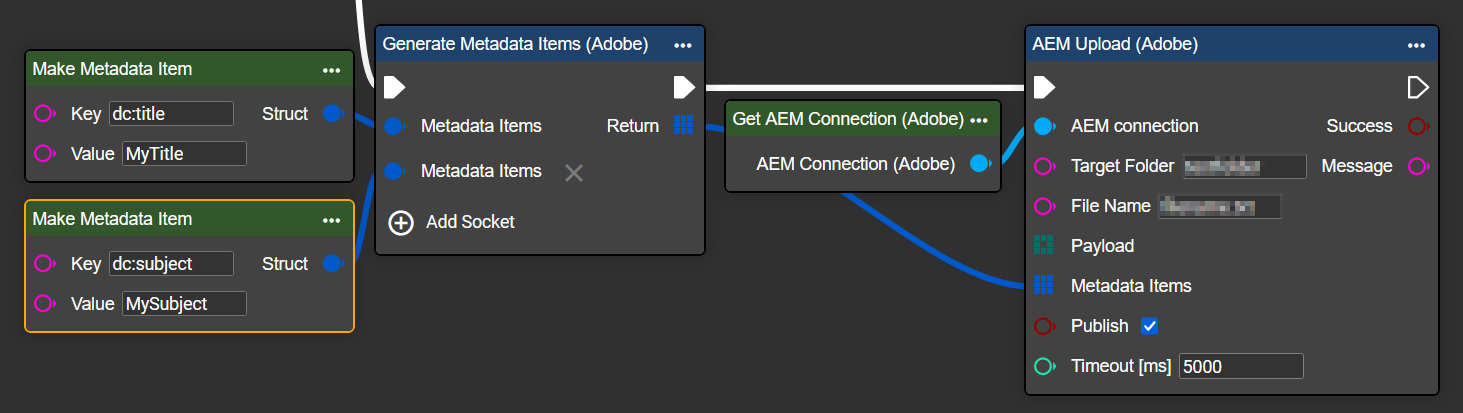Toggle the Publish checkbox
Screen dimensions: 1463x413
tap(1150, 326)
